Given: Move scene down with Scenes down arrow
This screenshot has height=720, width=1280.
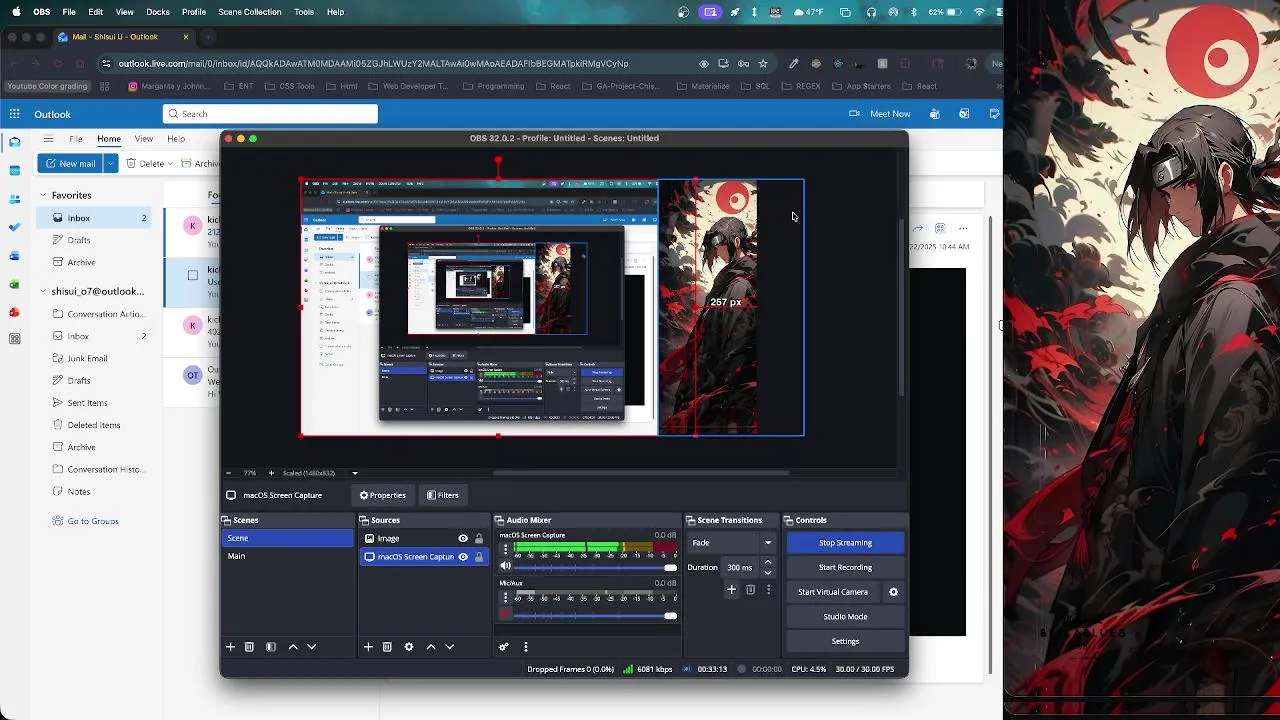Looking at the screenshot, I should tap(311, 647).
